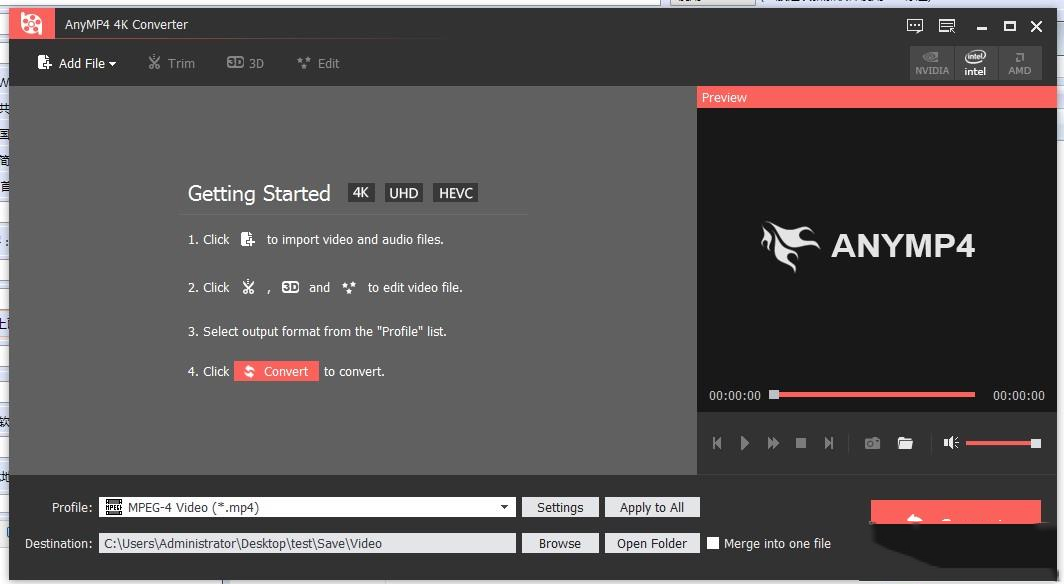Jump to the previous frame icon
1064x584 pixels.
(717, 443)
